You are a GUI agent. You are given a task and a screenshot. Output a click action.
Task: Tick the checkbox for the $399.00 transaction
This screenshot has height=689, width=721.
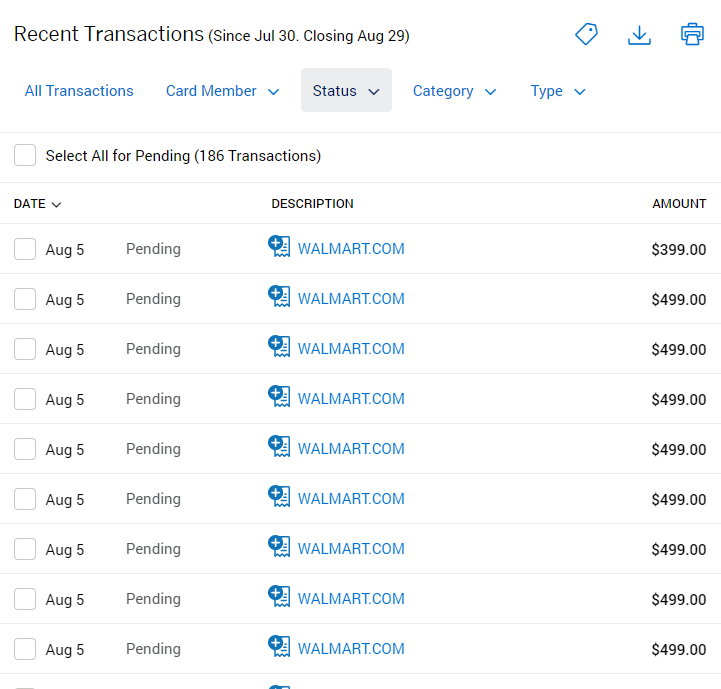[x=25, y=249]
